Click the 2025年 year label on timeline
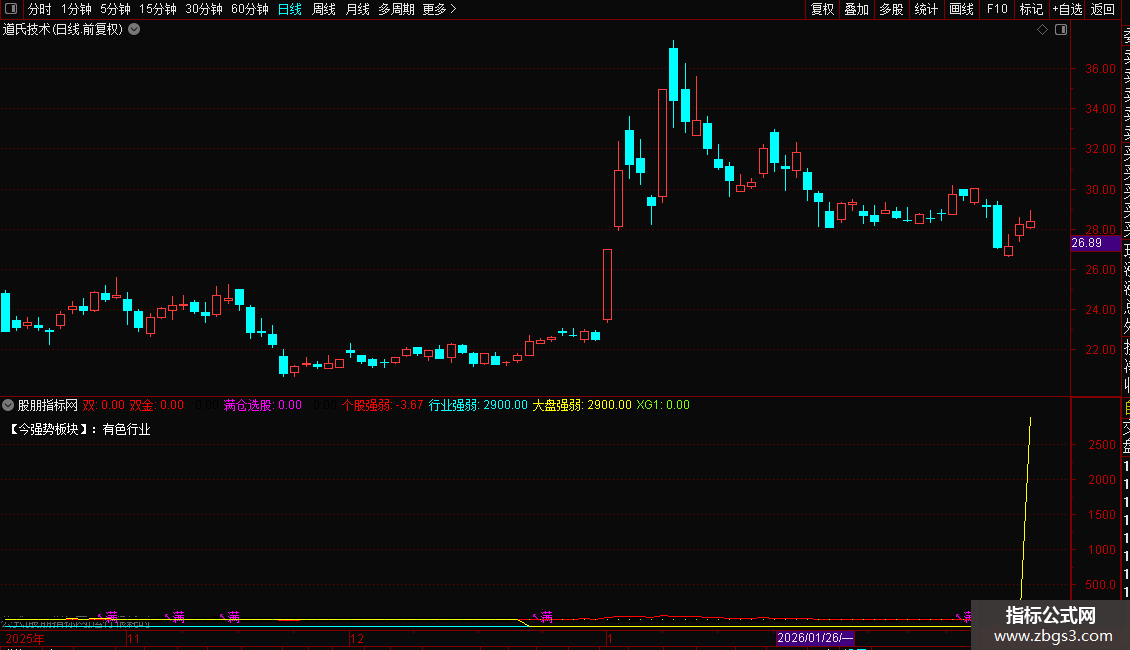The image size is (1130, 650). point(25,638)
